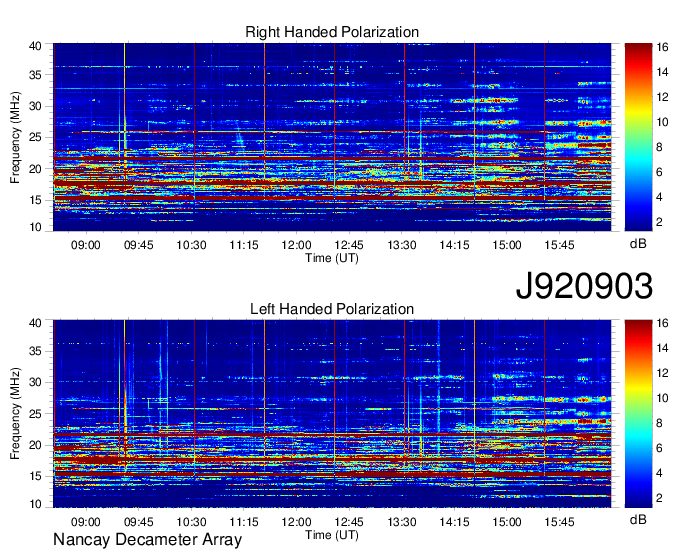
Task: Click 15 MHz tick on lower frequency axis
Action: [x=35, y=477]
